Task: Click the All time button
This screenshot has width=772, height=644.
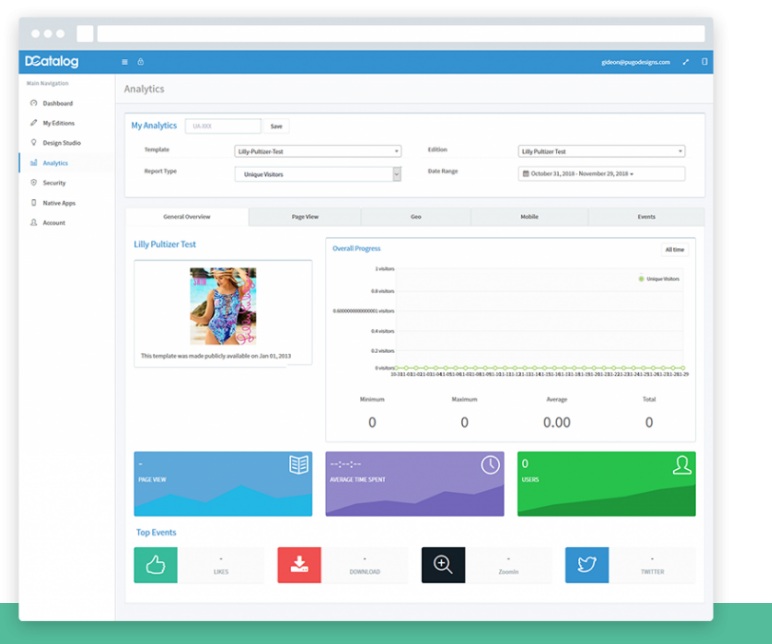Action: 674,249
